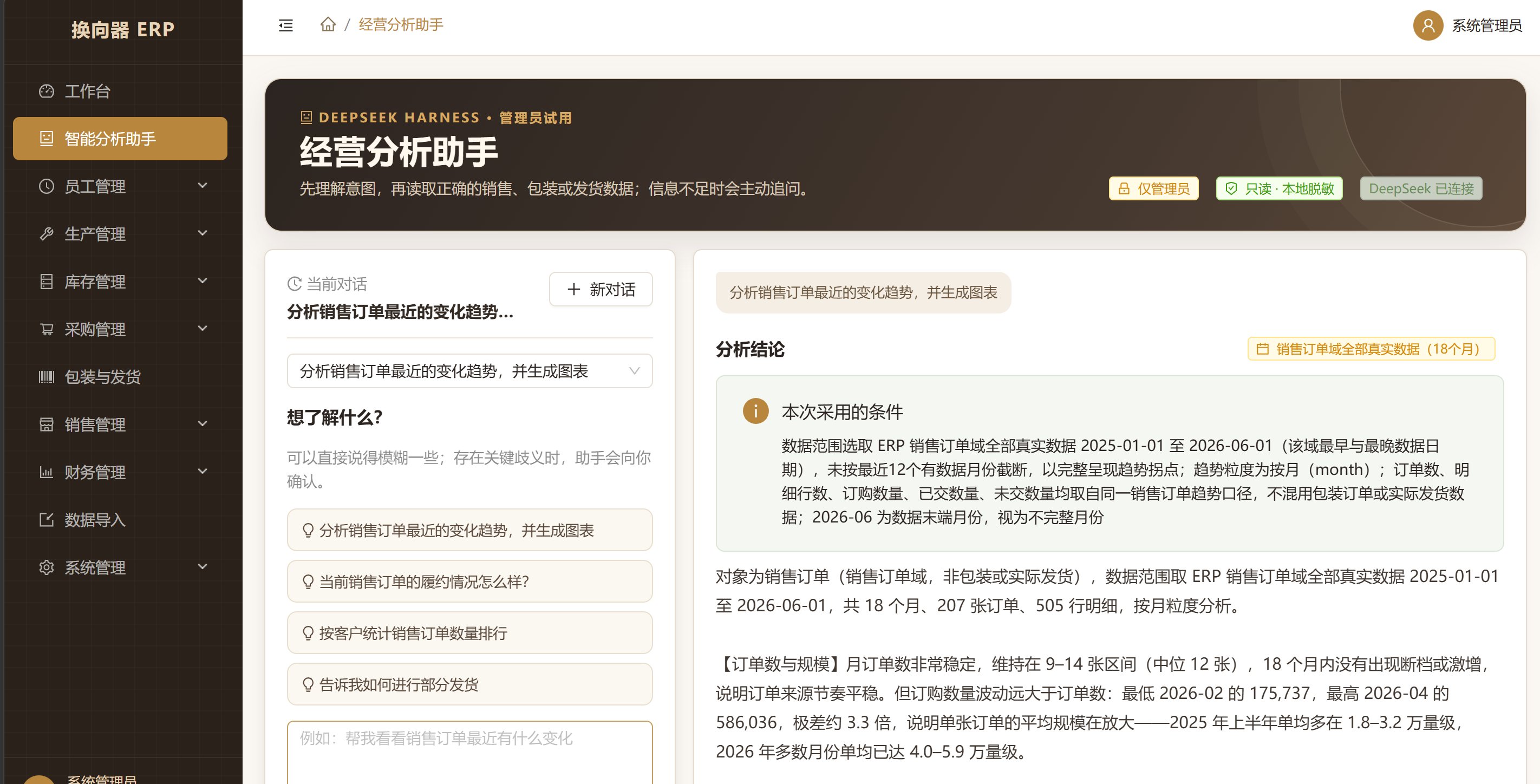Expand the 库存管理 submenu chevron
The width and height of the screenshot is (1540, 784).
coord(203,280)
